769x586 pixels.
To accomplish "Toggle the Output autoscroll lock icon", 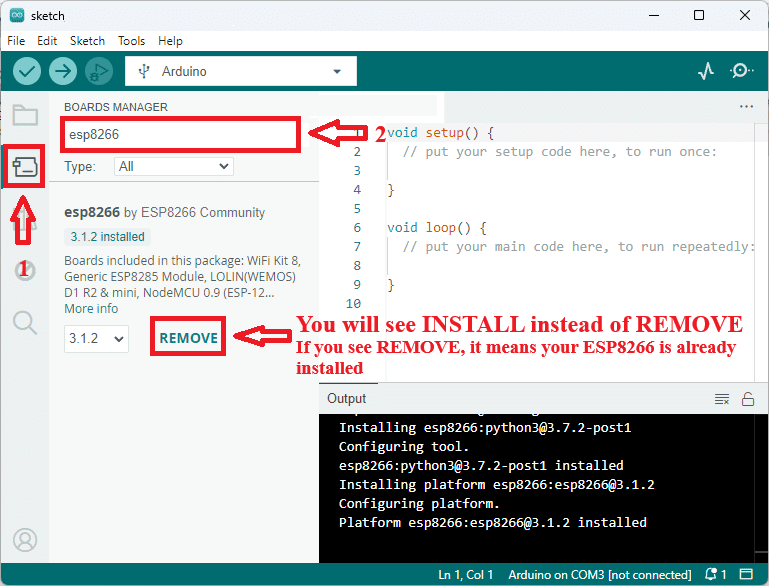I will pyautogui.click(x=747, y=399).
